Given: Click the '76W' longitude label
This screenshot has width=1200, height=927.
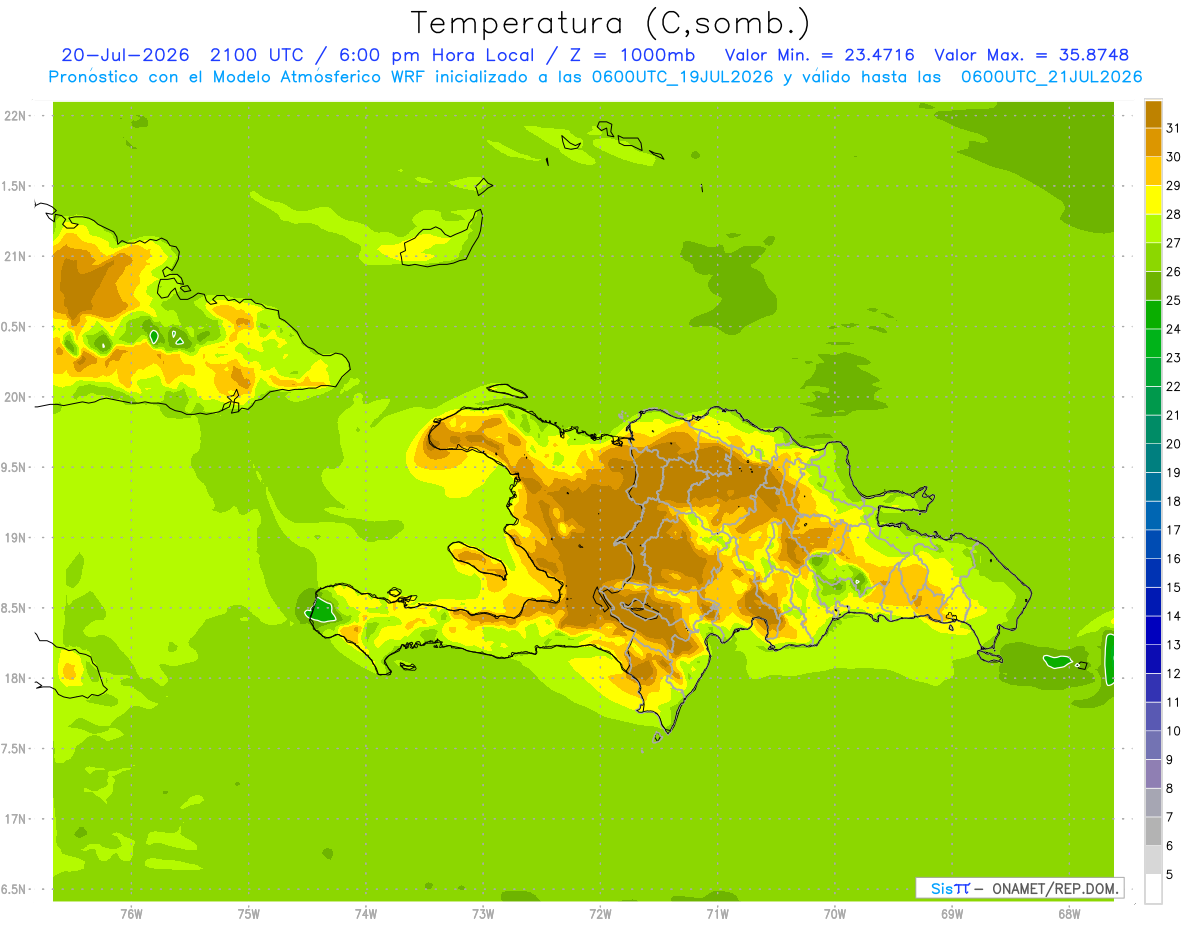Looking at the screenshot, I should [x=131, y=913].
